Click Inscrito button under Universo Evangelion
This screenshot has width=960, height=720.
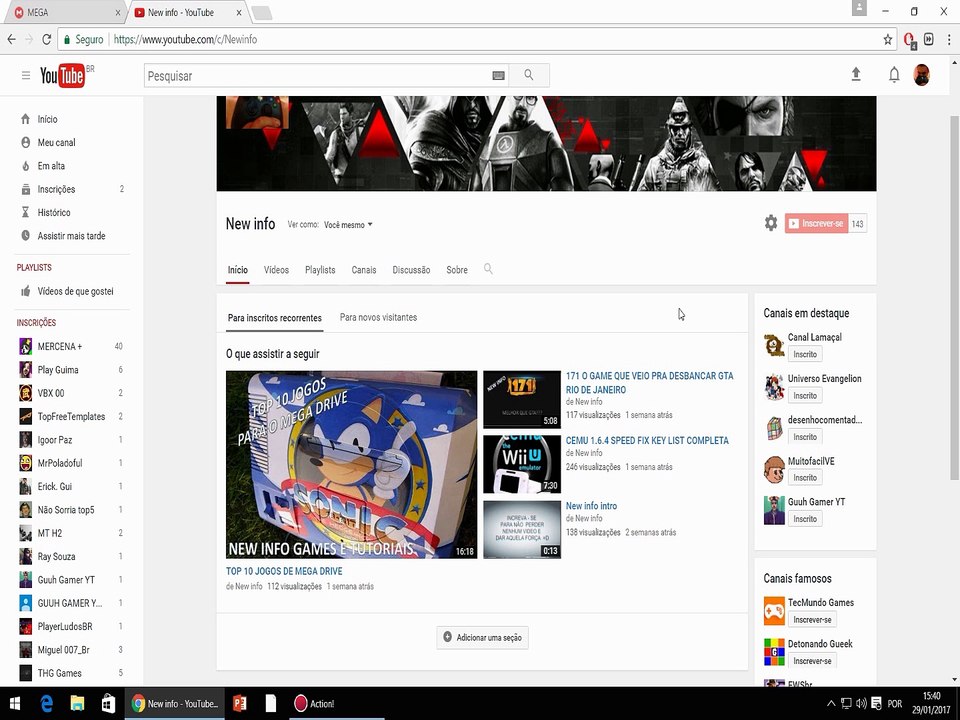click(804, 396)
